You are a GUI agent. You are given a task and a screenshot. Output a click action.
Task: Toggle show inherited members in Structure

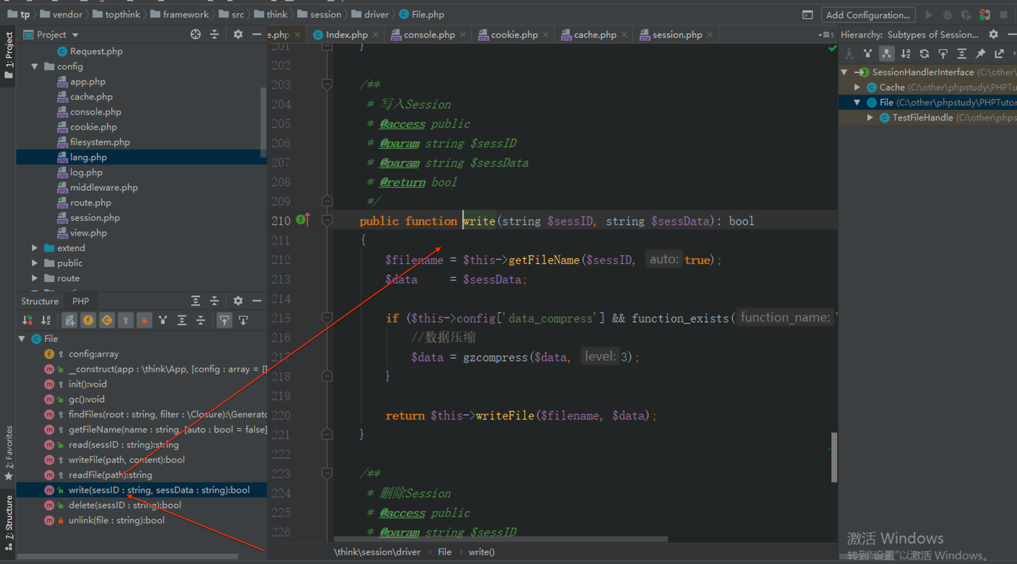163,320
